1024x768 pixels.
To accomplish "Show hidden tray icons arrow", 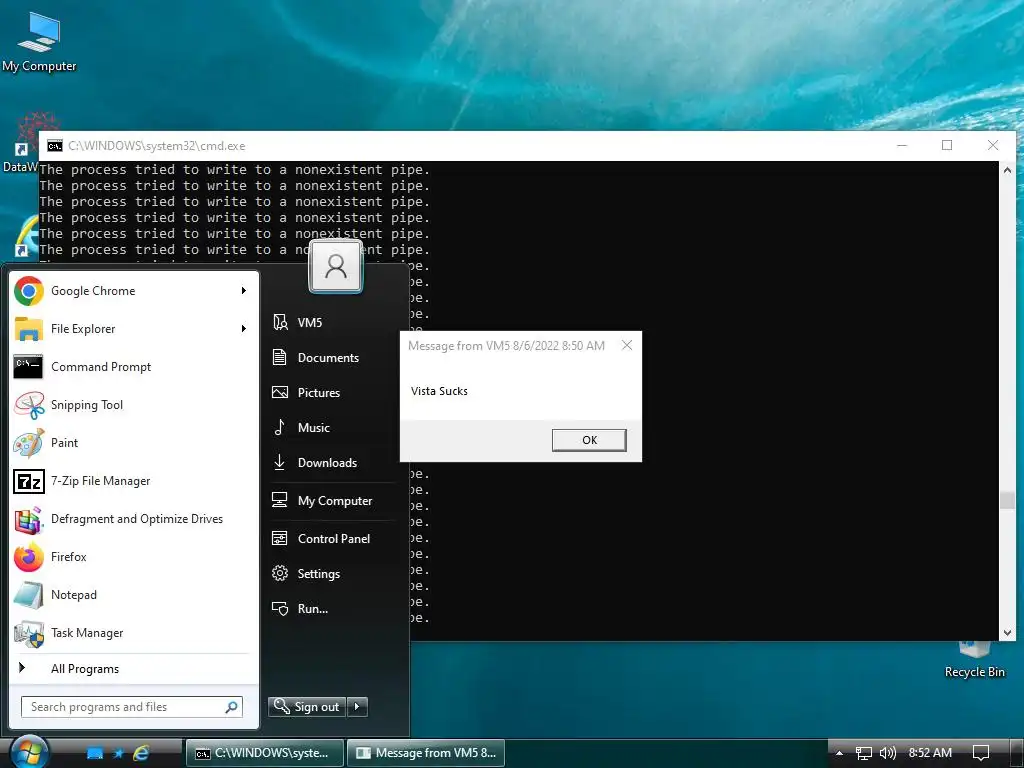I will click(839, 753).
